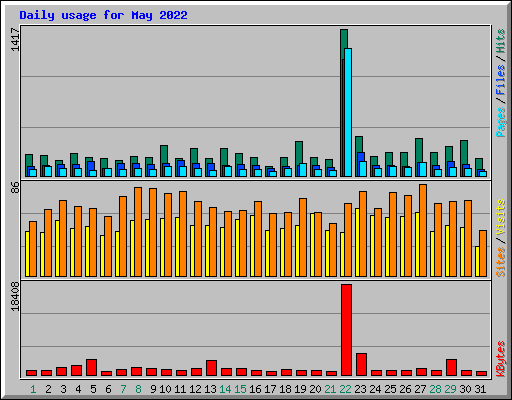The height and width of the screenshot is (400, 512).
Task: Click the KBytes legend label
Action: point(500,359)
